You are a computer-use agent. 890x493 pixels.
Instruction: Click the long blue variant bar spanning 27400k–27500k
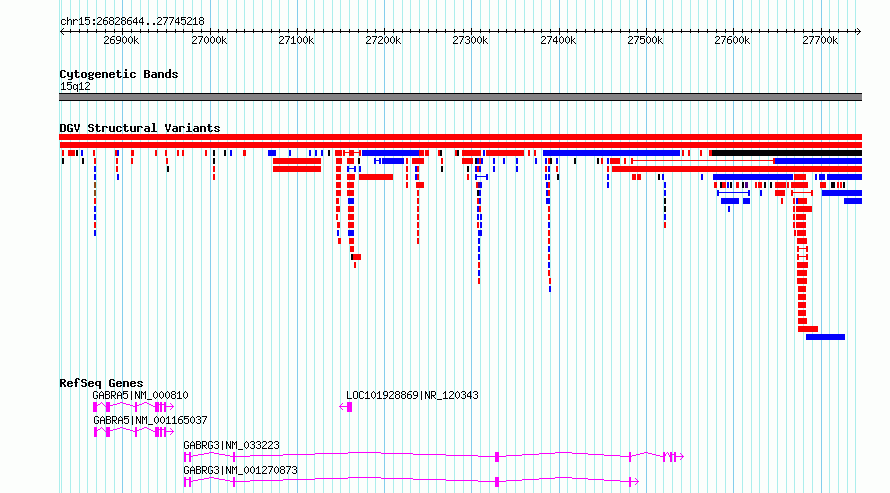click(611, 153)
